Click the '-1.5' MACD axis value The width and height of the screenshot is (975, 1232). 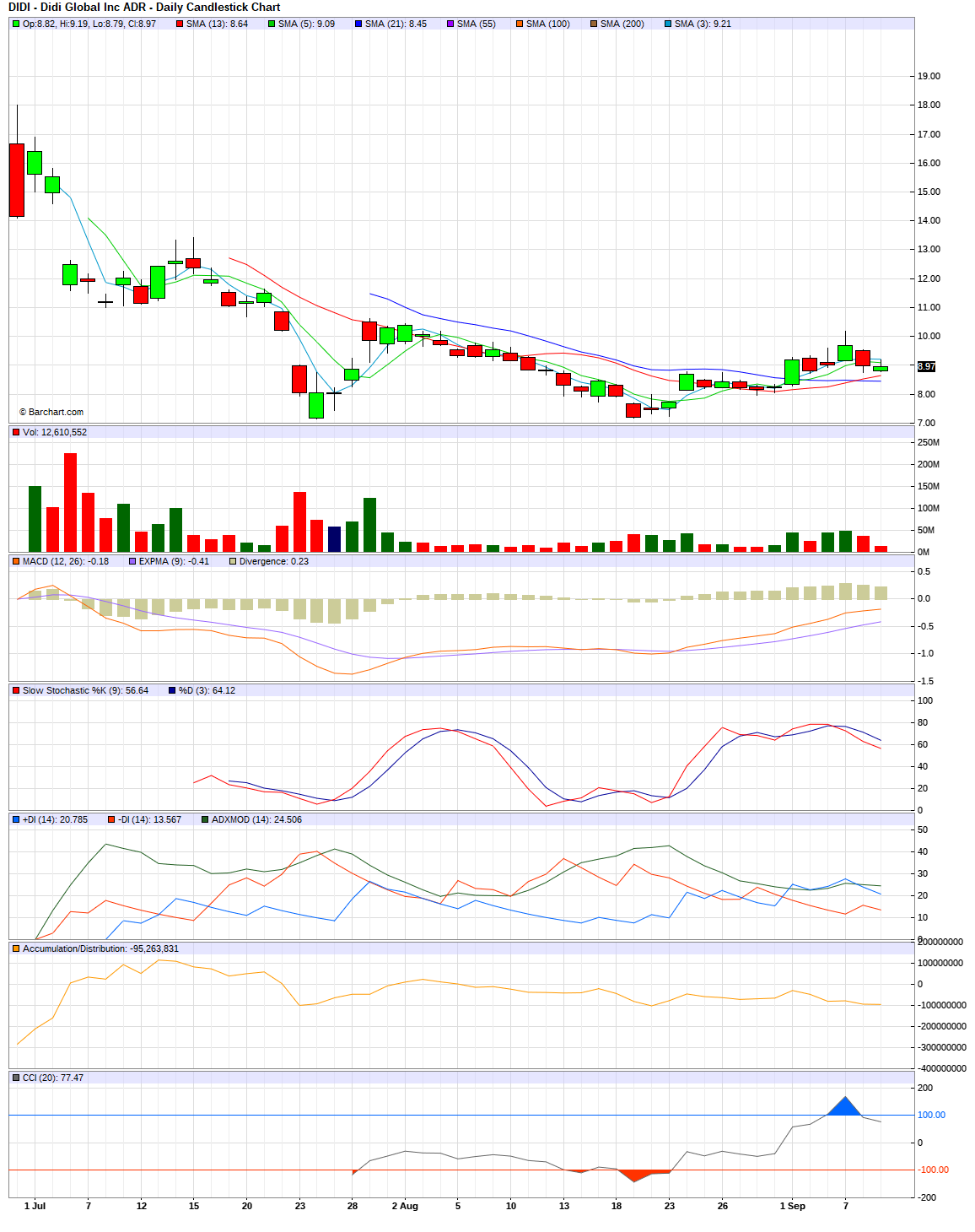[925, 681]
